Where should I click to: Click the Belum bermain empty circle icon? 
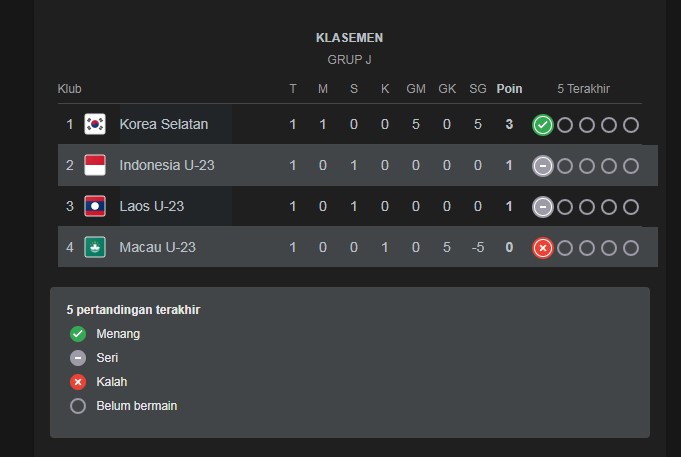pyautogui.click(x=78, y=406)
